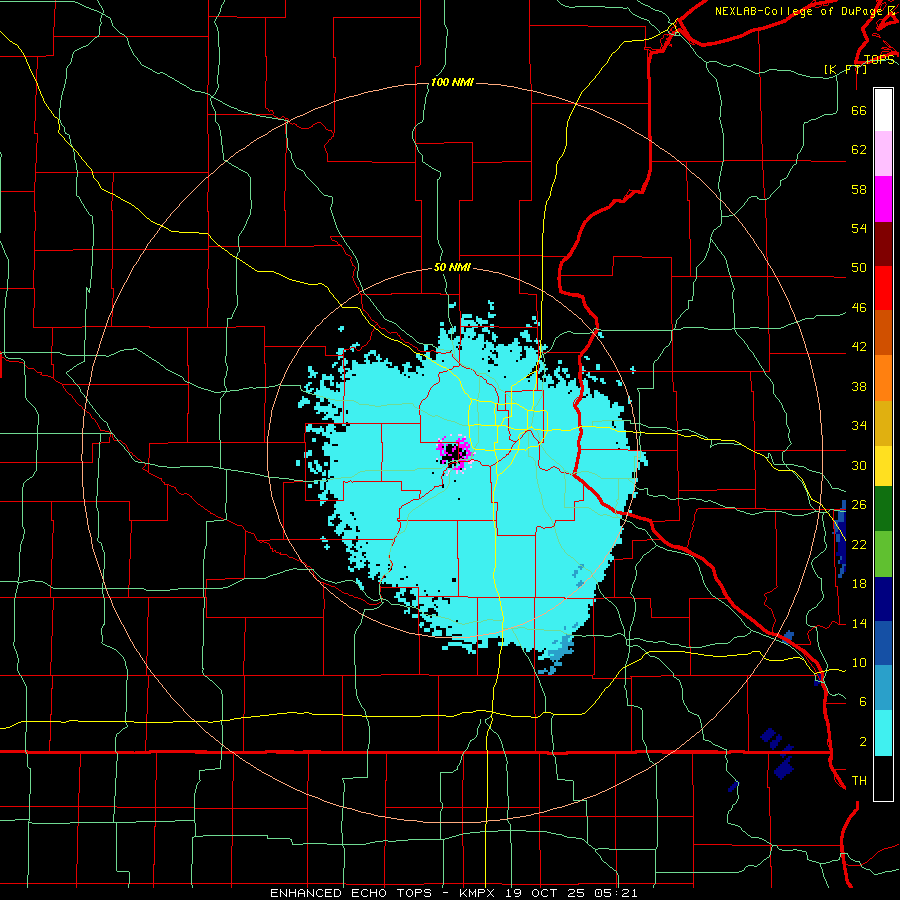
Task: Pick the bright red legend swatch
Action: tap(883, 288)
